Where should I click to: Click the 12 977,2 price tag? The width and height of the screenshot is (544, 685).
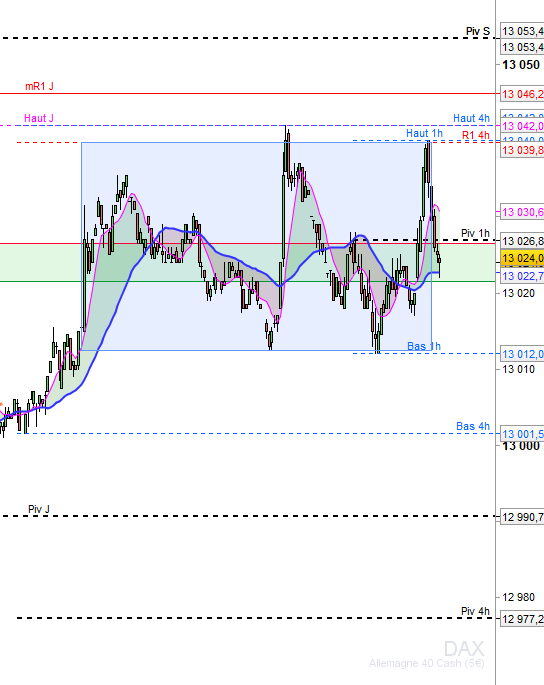[522, 619]
